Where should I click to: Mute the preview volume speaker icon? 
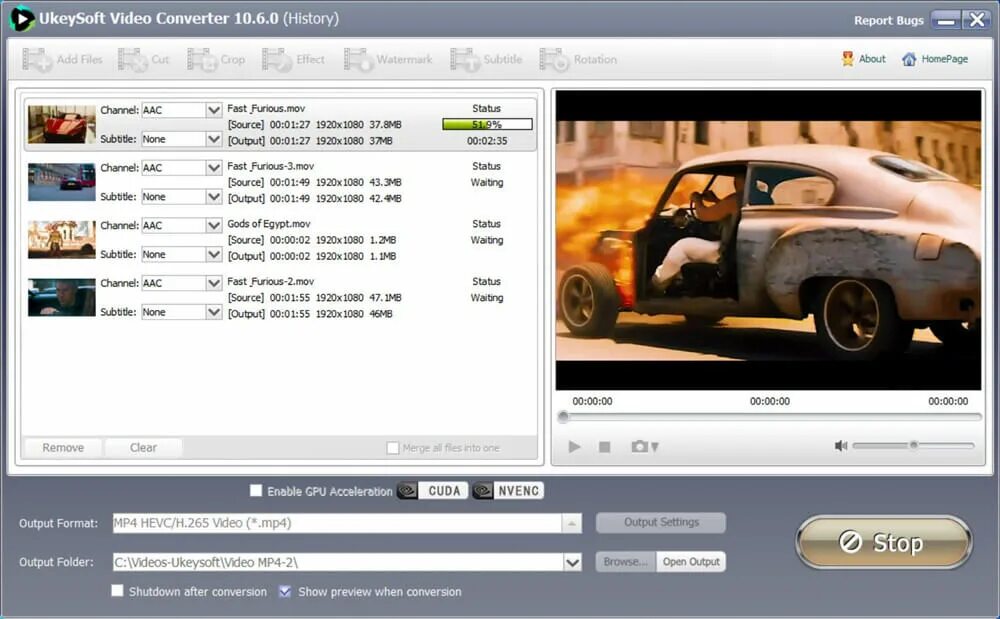coord(841,446)
